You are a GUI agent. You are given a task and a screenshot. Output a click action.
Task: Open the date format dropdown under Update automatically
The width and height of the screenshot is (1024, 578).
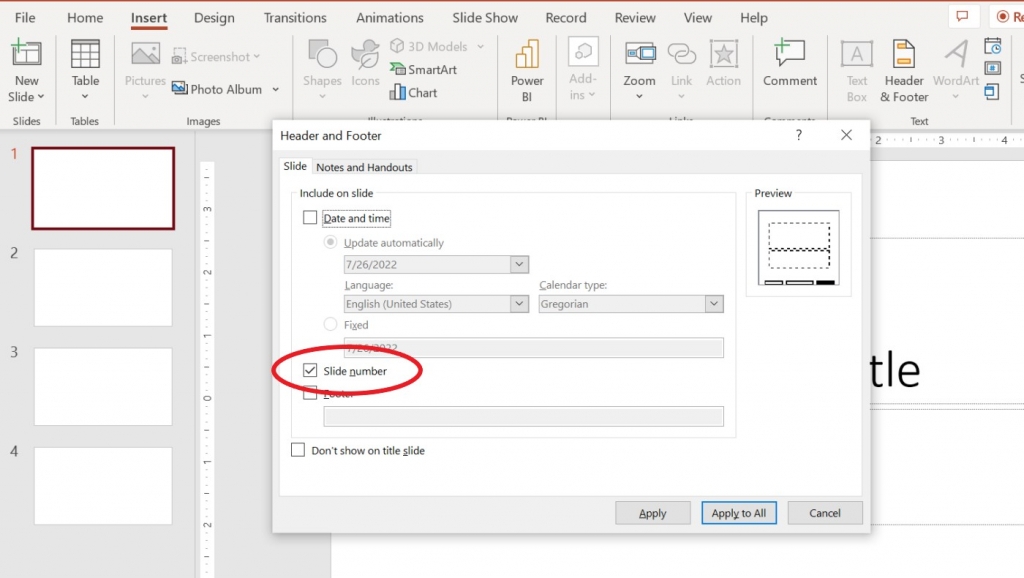pos(518,263)
